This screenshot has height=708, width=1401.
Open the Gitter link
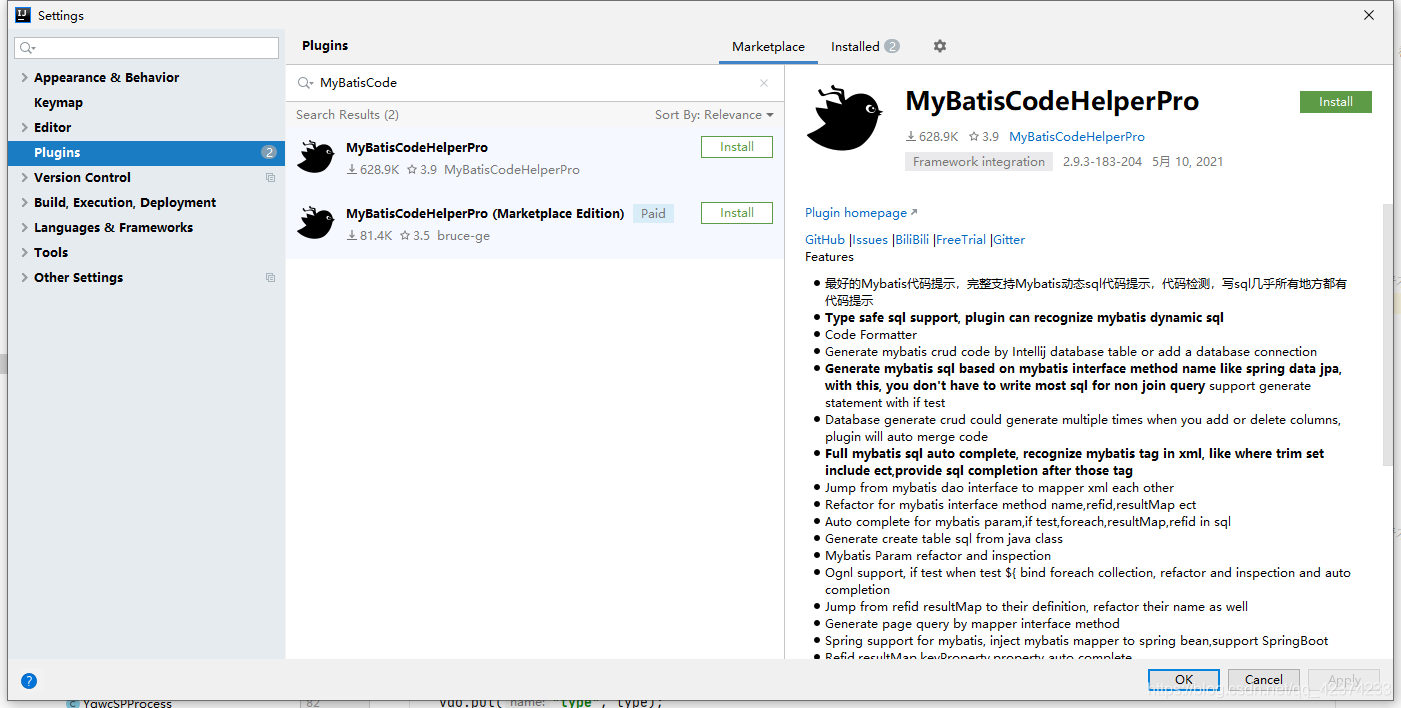[x=1009, y=240]
